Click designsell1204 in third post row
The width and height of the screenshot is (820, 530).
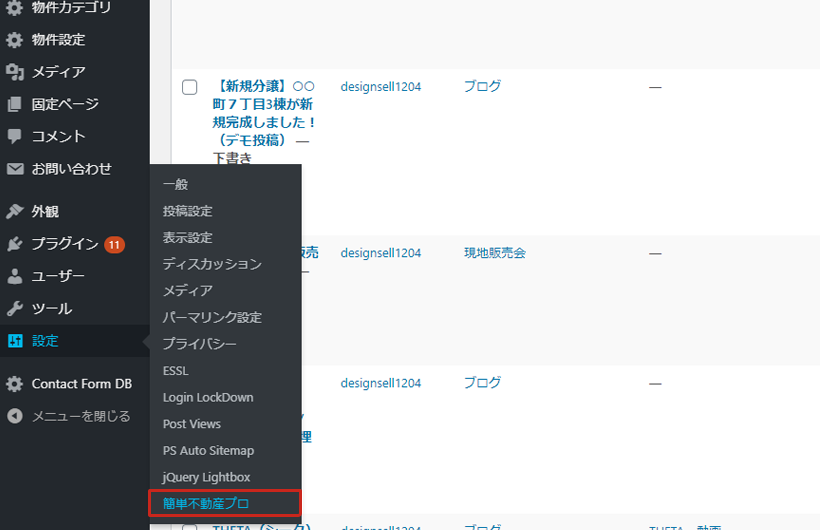coord(381,384)
